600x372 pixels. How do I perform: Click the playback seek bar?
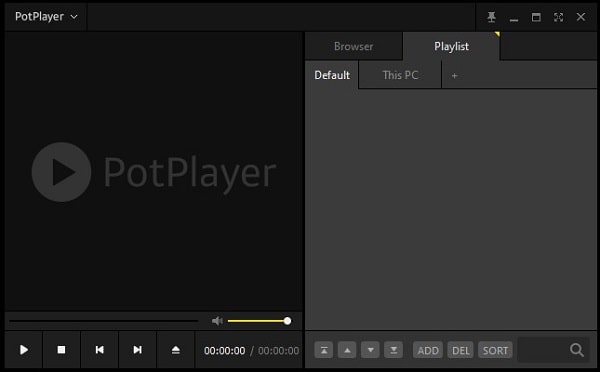click(x=104, y=321)
